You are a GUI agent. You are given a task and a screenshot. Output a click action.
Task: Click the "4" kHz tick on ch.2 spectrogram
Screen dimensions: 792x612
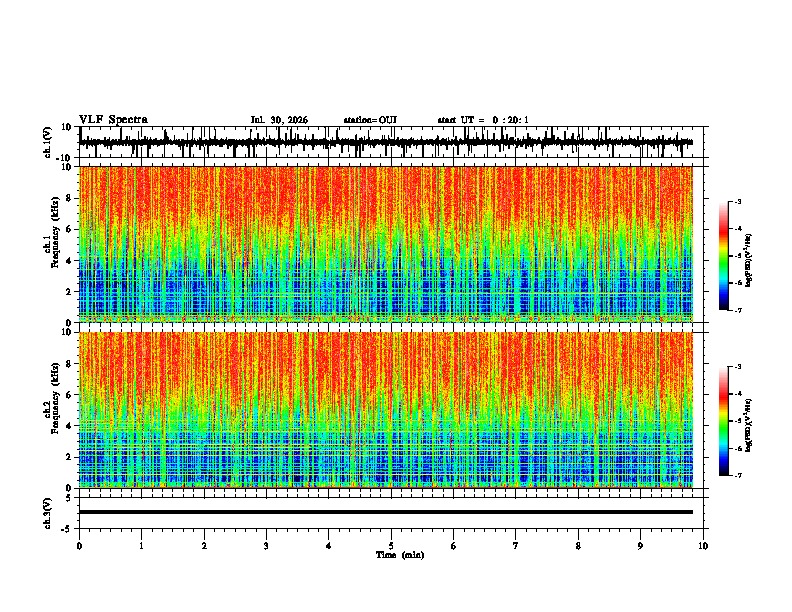[69, 426]
